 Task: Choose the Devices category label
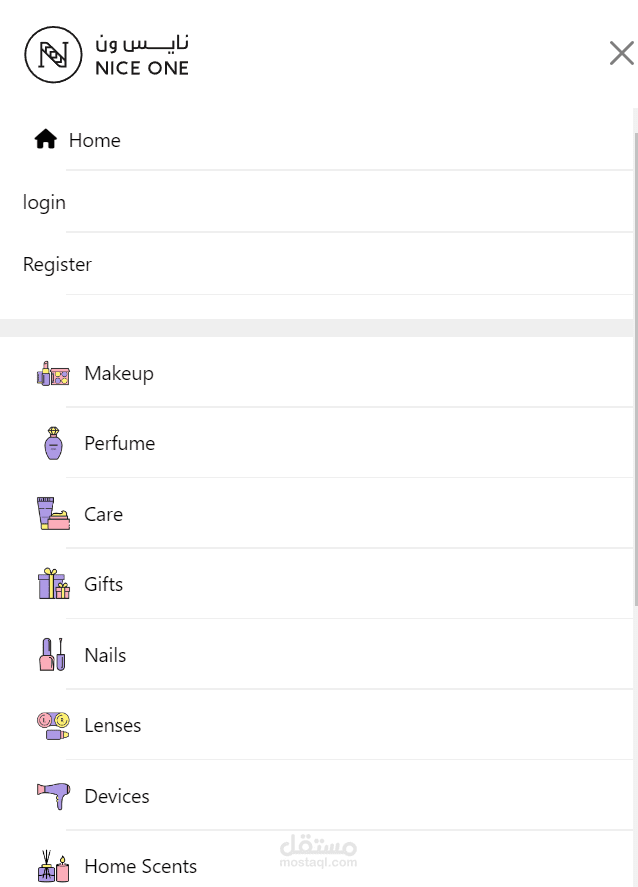pyautogui.click(x=117, y=796)
